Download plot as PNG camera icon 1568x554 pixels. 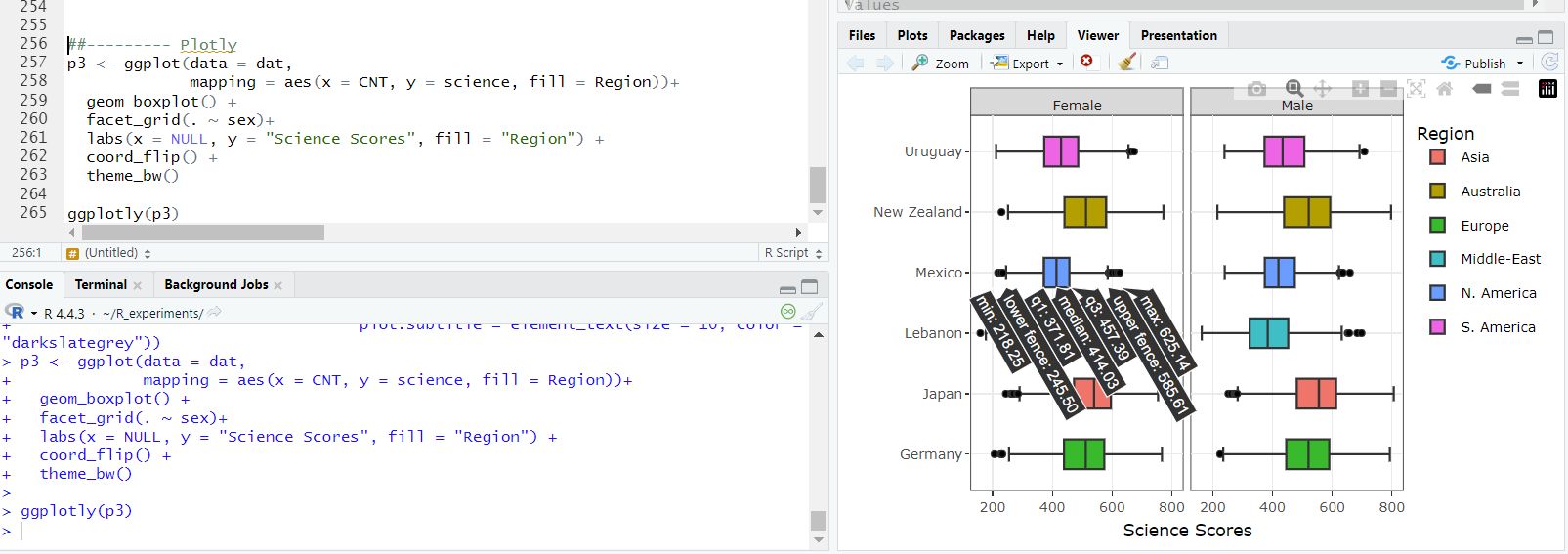[1256, 89]
